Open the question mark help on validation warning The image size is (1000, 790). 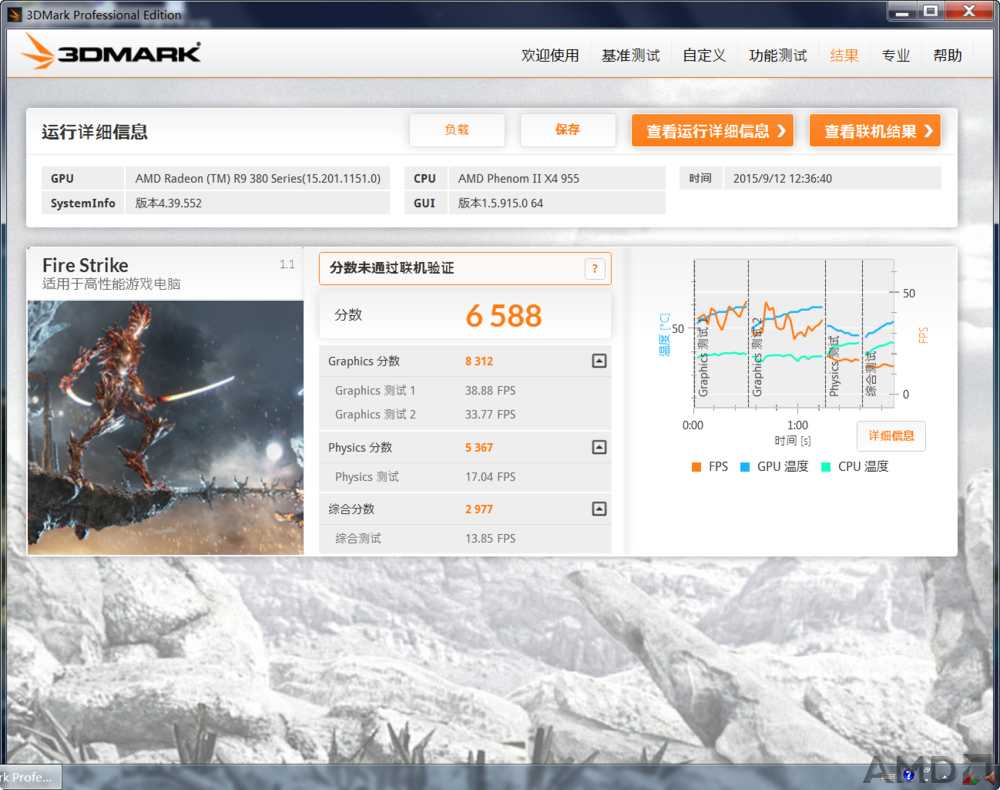click(594, 268)
